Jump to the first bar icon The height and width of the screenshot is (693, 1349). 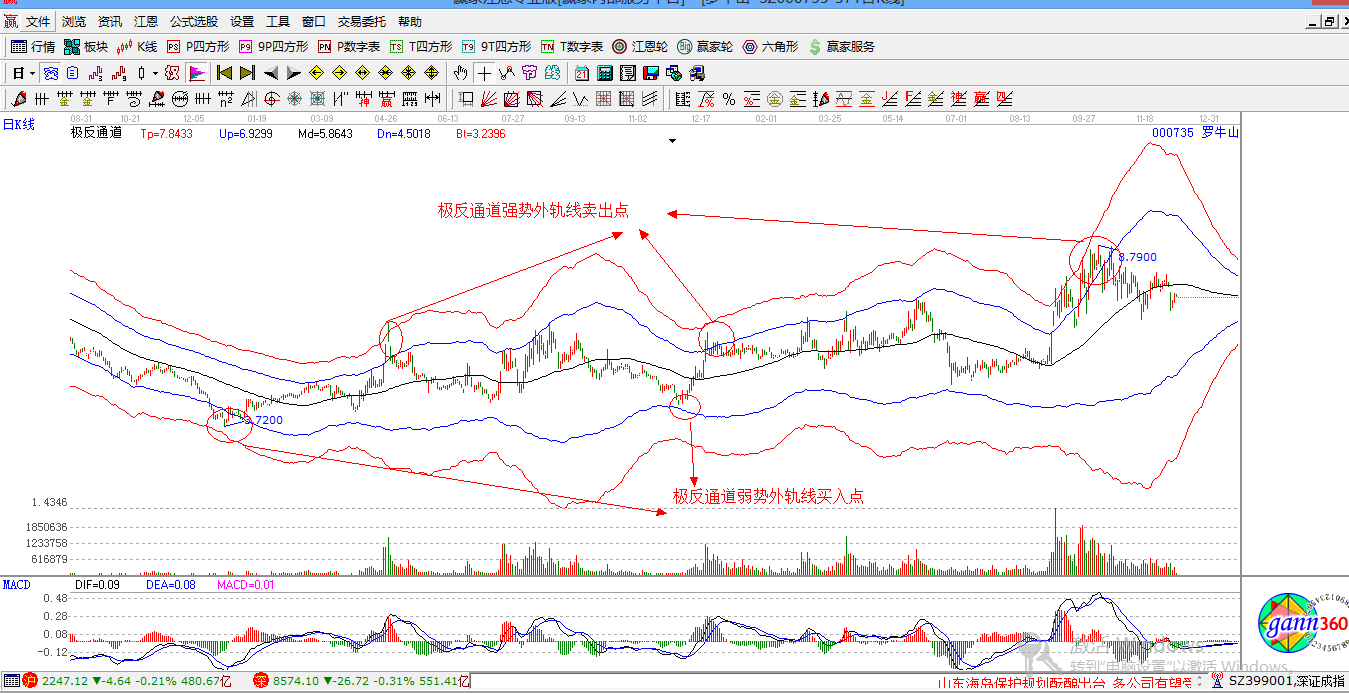[x=224, y=73]
